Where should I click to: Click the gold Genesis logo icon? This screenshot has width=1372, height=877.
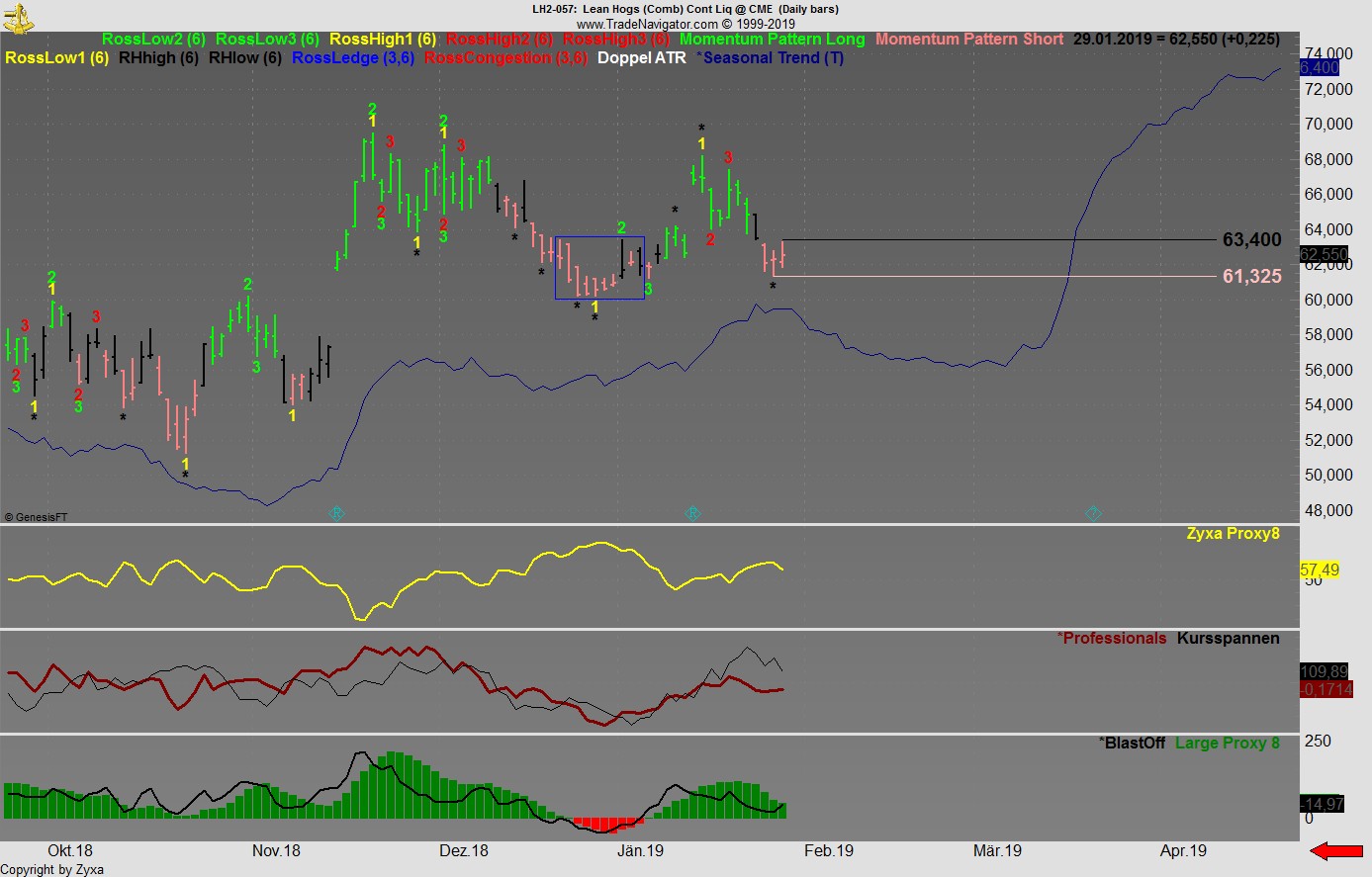click(x=19, y=17)
